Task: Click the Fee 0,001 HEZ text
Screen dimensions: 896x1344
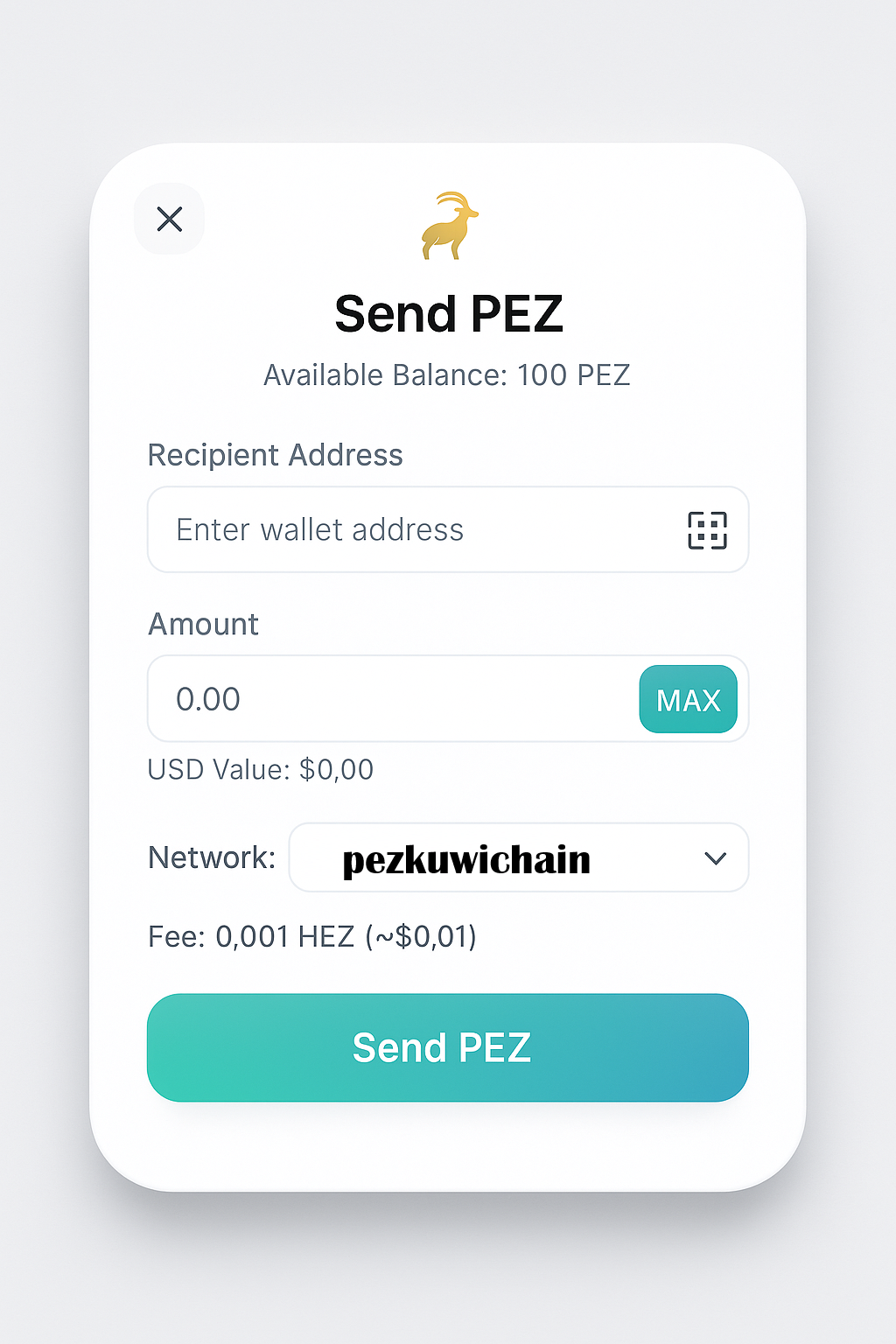Action: [250, 937]
